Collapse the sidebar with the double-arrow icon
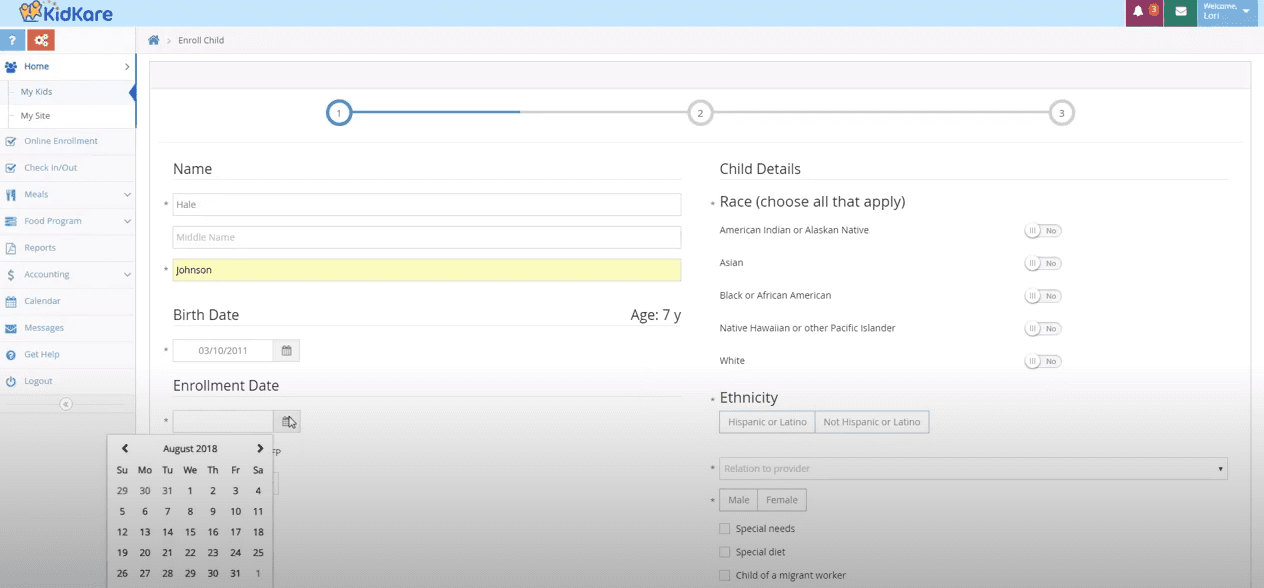Screen dimensions: 1264x588 (66, 404)
